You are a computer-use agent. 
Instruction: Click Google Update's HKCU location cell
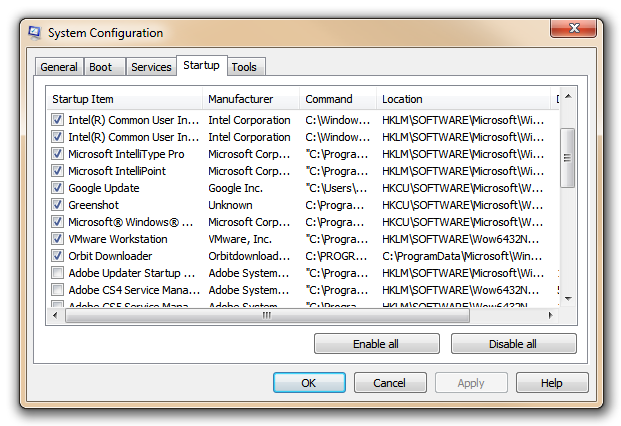(x=462, y=188)
